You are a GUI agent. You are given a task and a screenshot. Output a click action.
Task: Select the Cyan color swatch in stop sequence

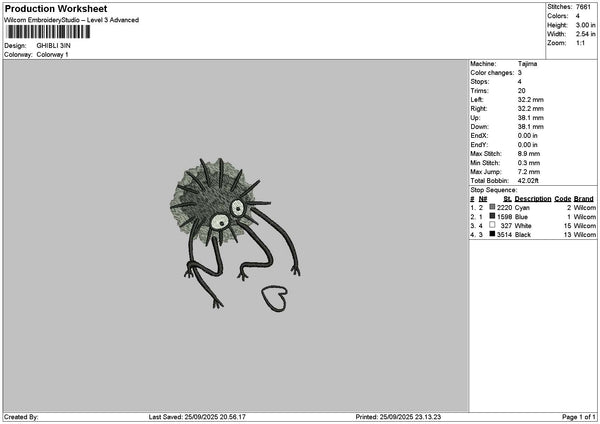(492, 207)
